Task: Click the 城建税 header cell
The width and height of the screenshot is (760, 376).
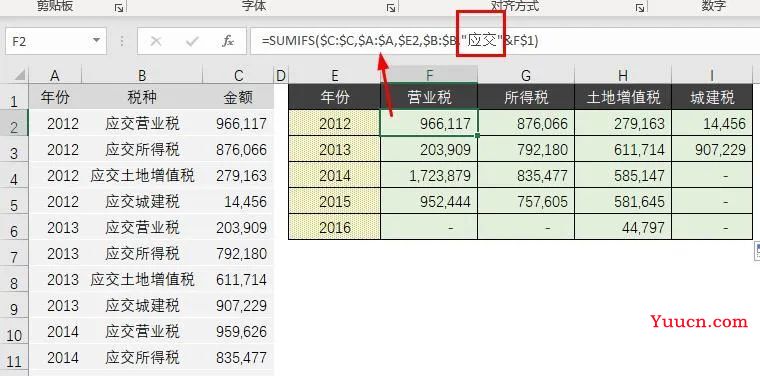Action: pyautogui.click(x=712, y=97)
